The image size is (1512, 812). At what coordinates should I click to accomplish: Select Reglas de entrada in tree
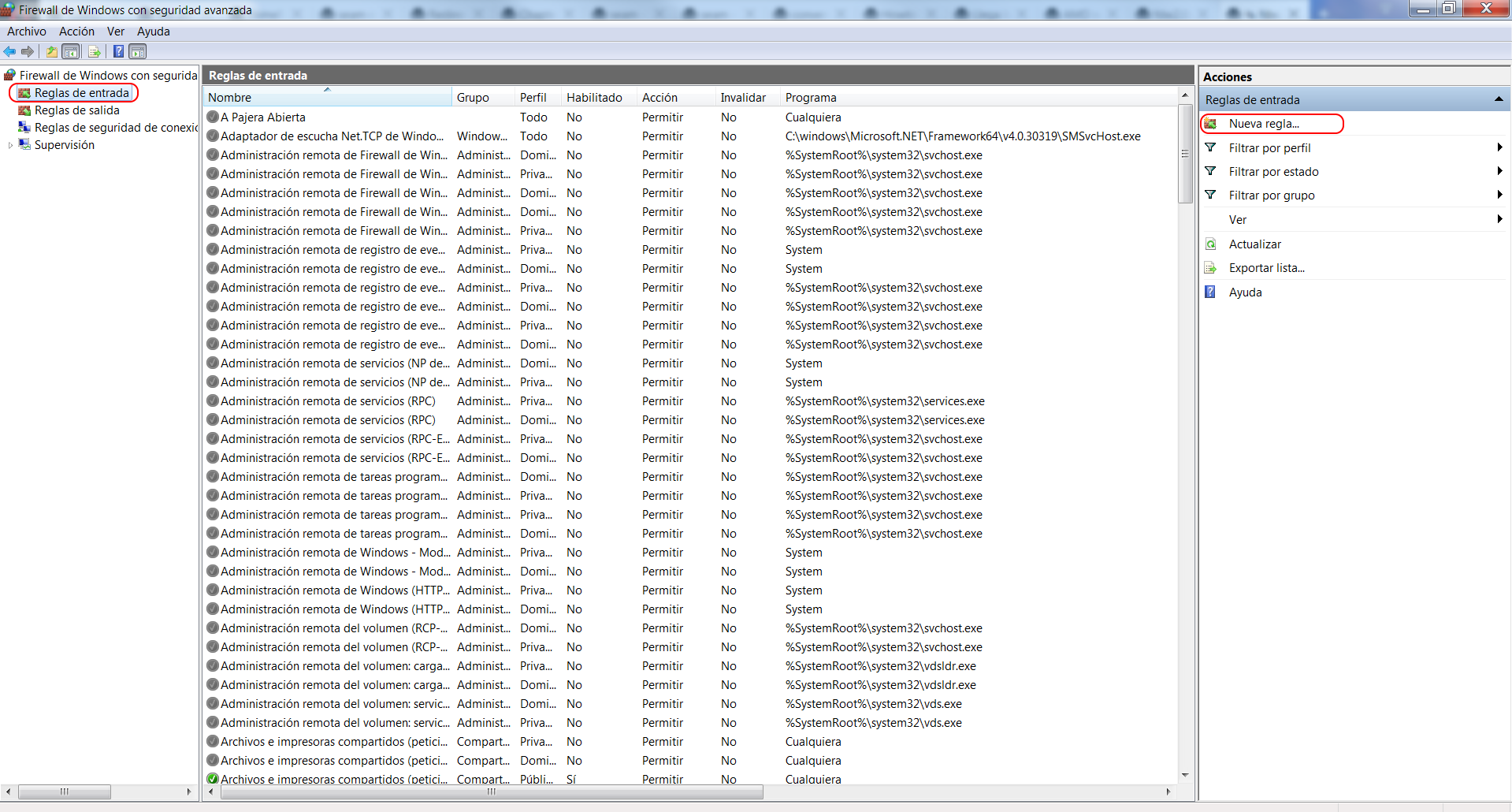[81, 93]
